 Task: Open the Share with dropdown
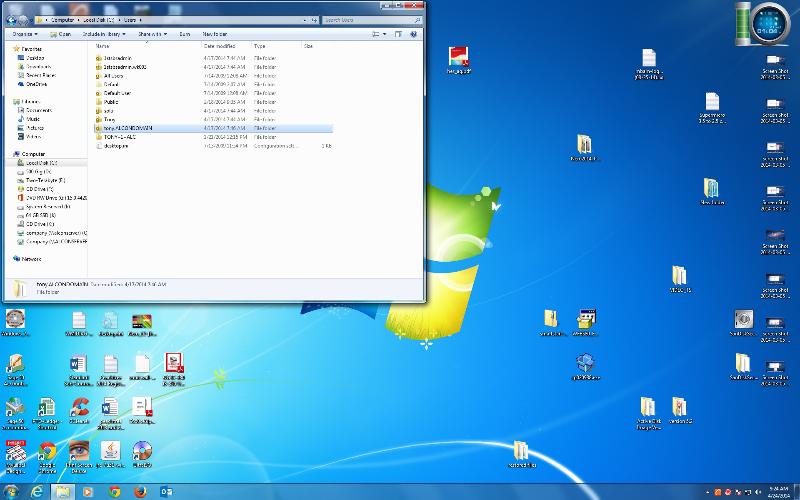[x=152, y=34]
